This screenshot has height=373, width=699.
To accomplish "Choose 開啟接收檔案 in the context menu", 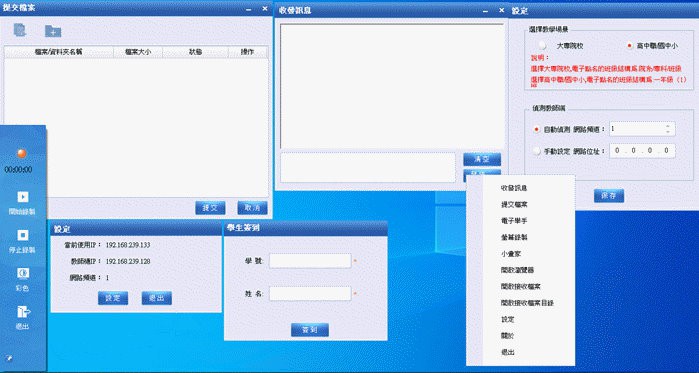I will 521,287.
